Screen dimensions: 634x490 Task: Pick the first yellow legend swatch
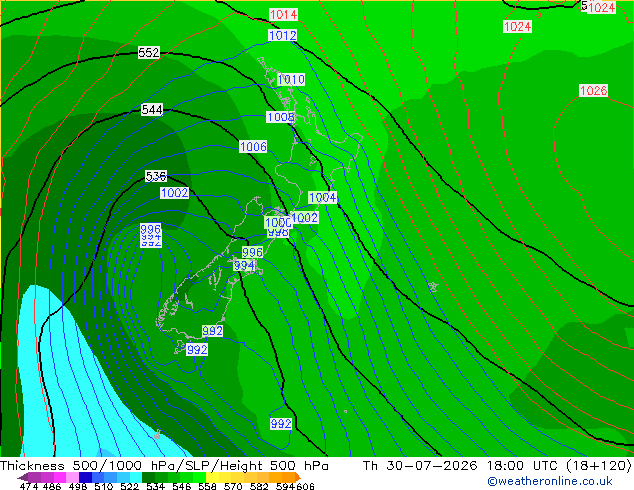click(x=212, y=477)
